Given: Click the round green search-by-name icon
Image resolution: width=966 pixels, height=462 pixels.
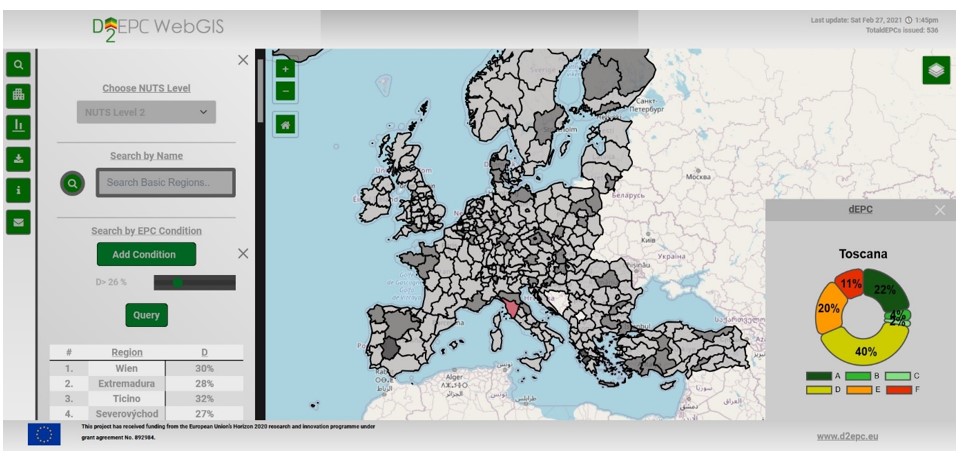Looking at the screenshot, I should coord(73,183).
